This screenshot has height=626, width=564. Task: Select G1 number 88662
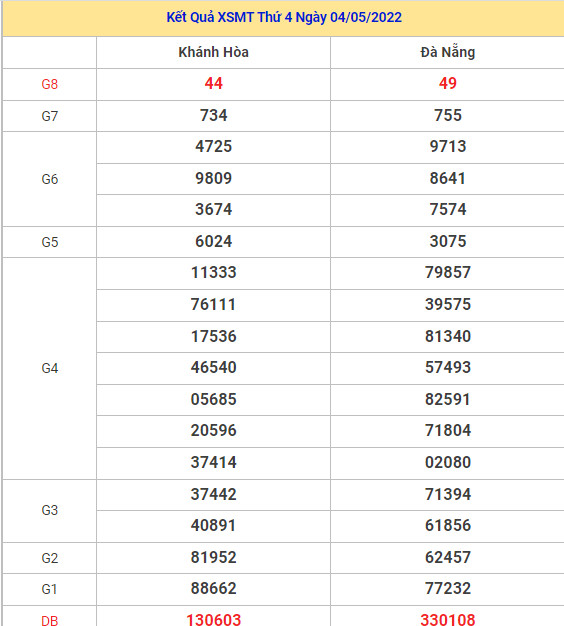[x=214, y=589]
